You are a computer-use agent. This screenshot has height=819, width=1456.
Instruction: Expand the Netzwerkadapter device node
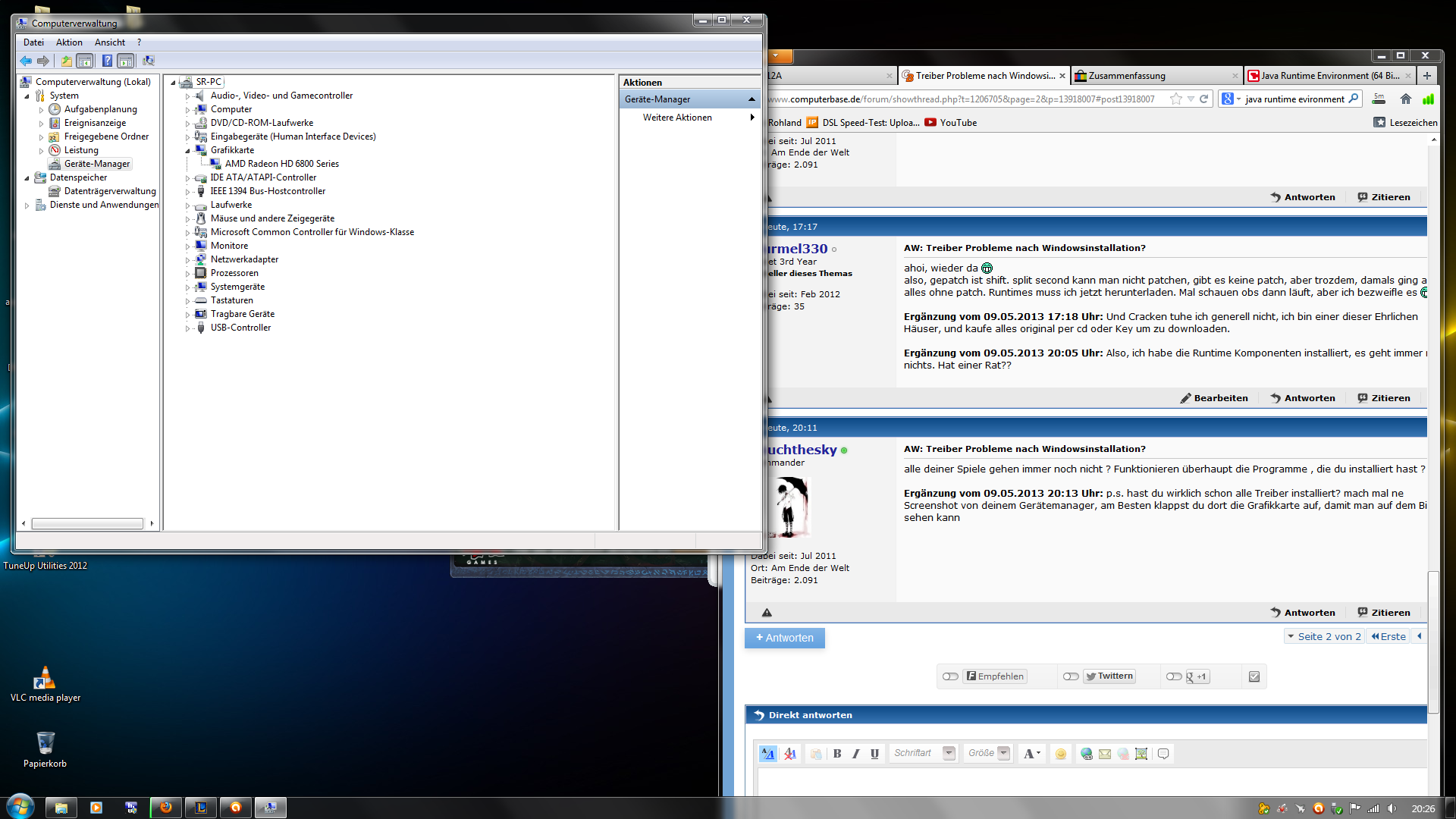[187, 260]
